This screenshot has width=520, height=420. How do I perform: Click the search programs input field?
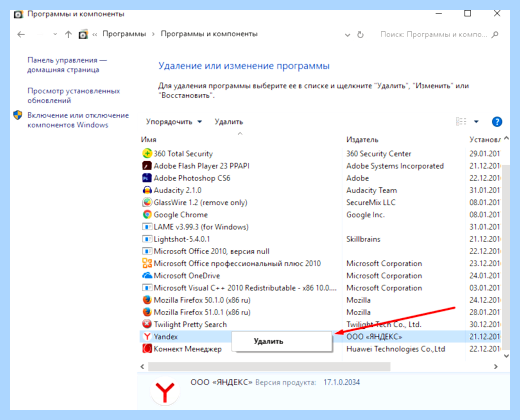434,34
